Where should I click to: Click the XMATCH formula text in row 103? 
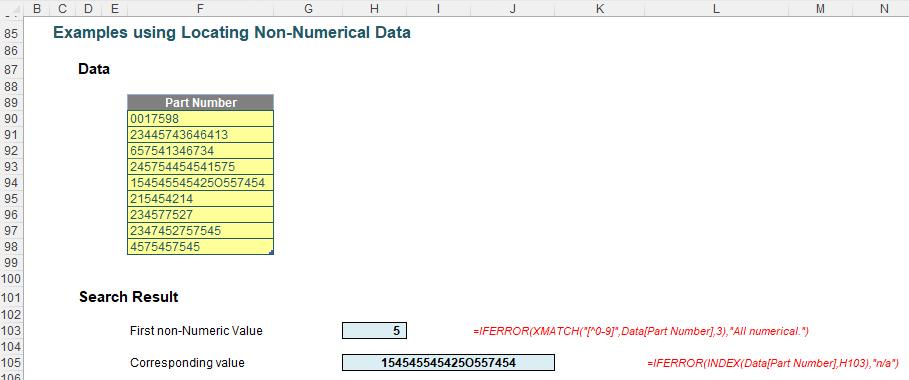(x=641, y=332)
